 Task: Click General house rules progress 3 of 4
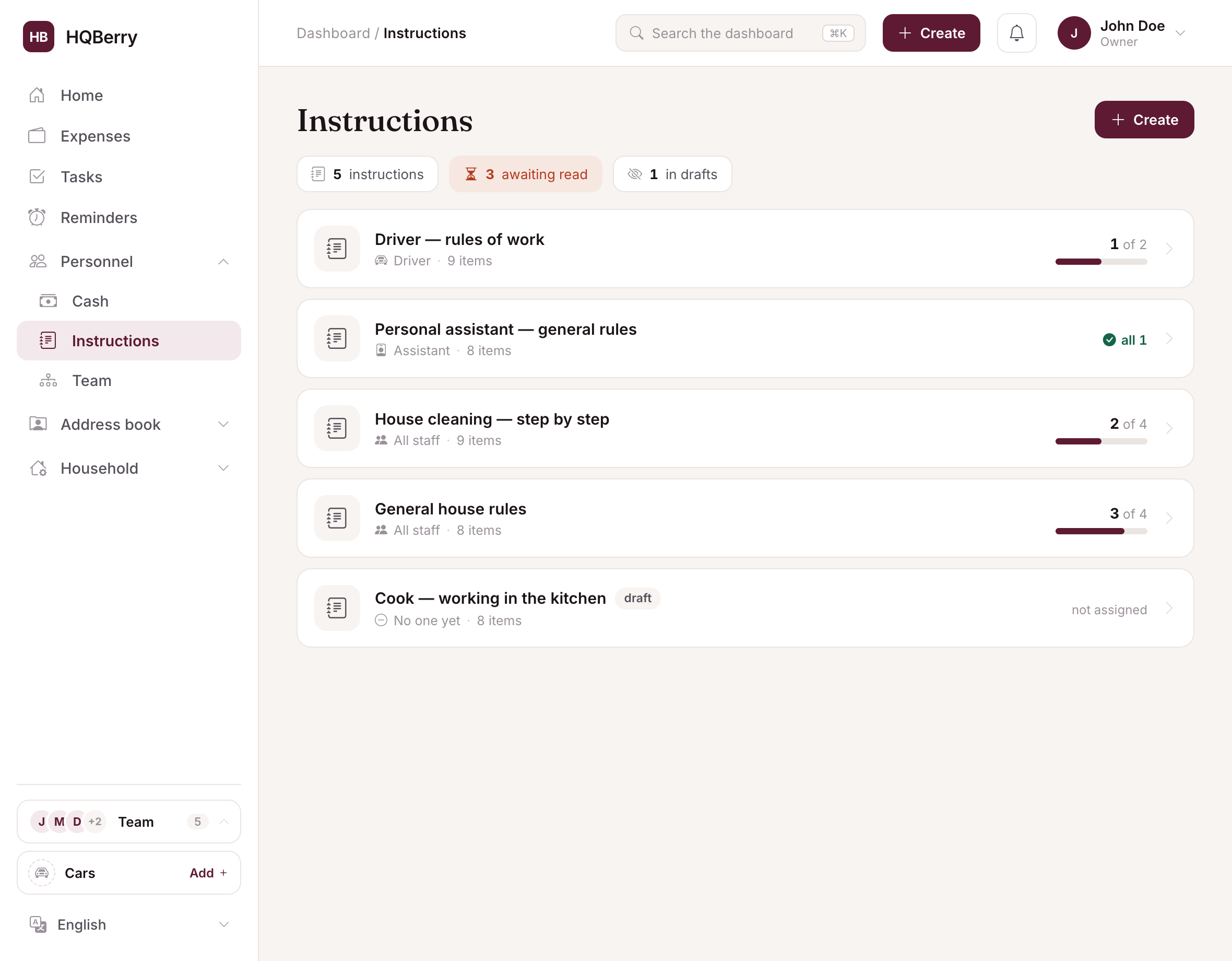pyautogui.click(x=1101, y=531)
